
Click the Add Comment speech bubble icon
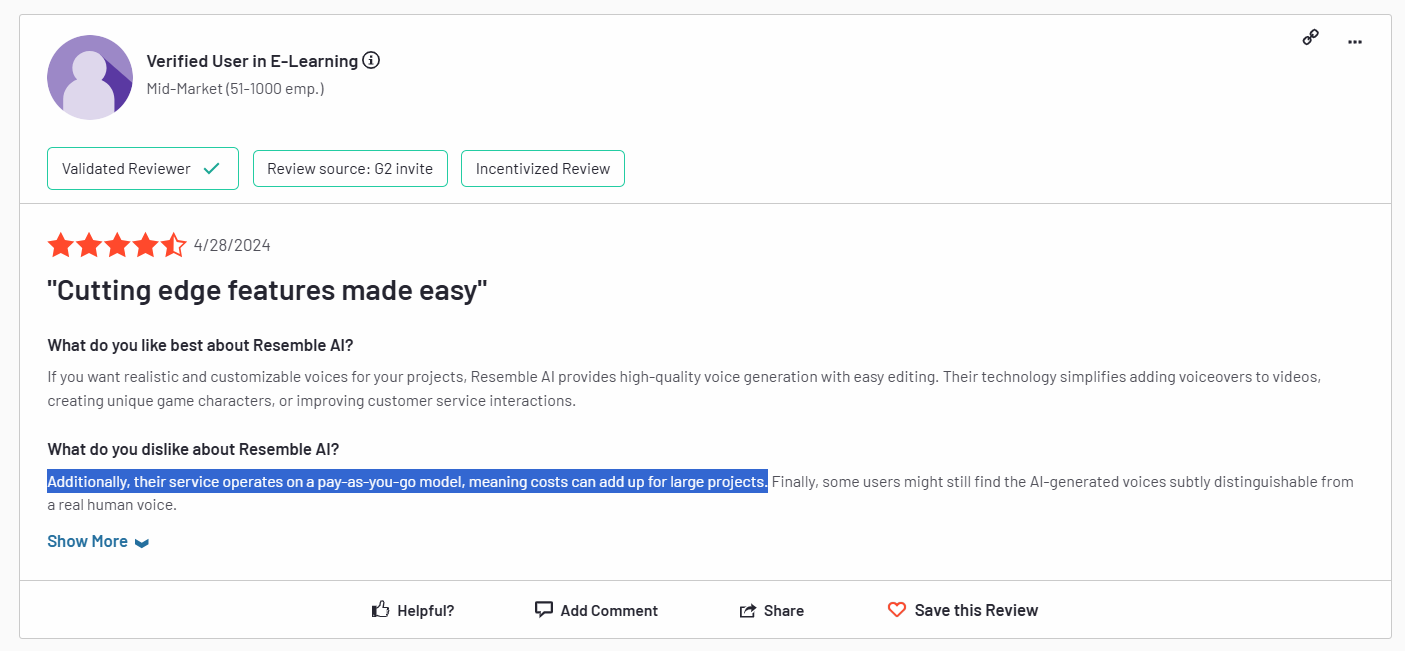(x=543, y=609)
